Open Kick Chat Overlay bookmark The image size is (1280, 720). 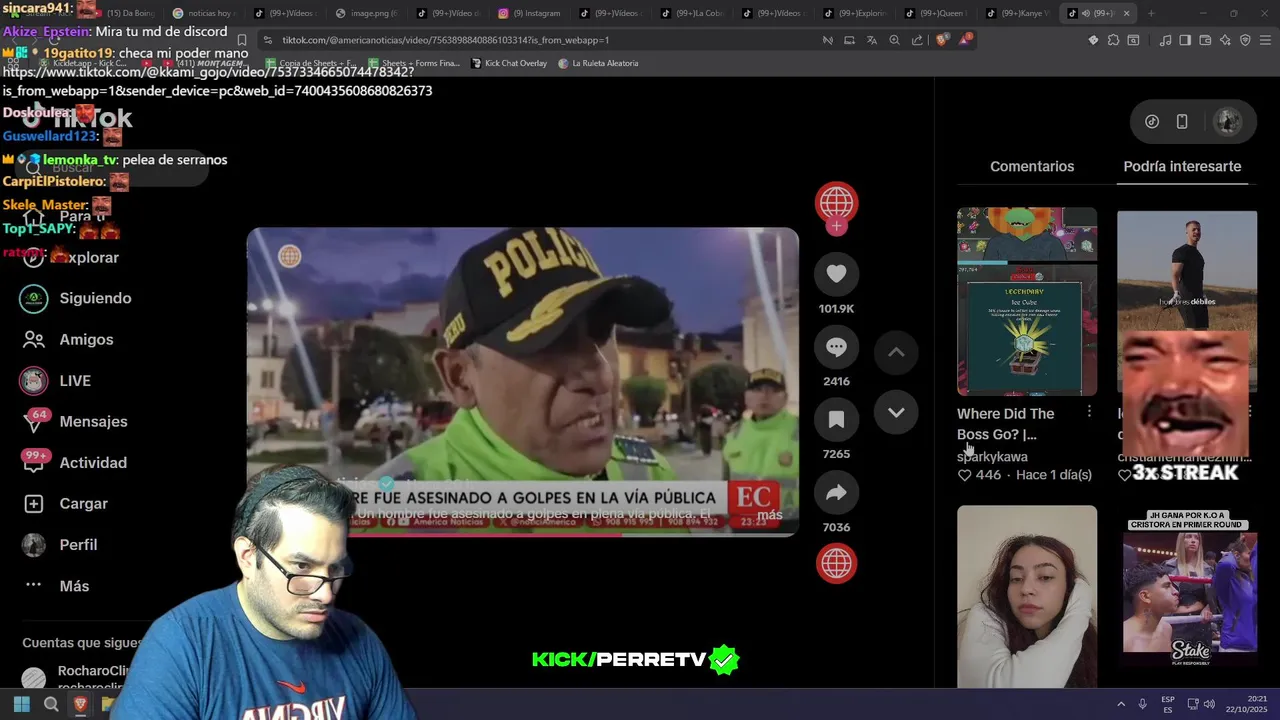tap(508, 63)
